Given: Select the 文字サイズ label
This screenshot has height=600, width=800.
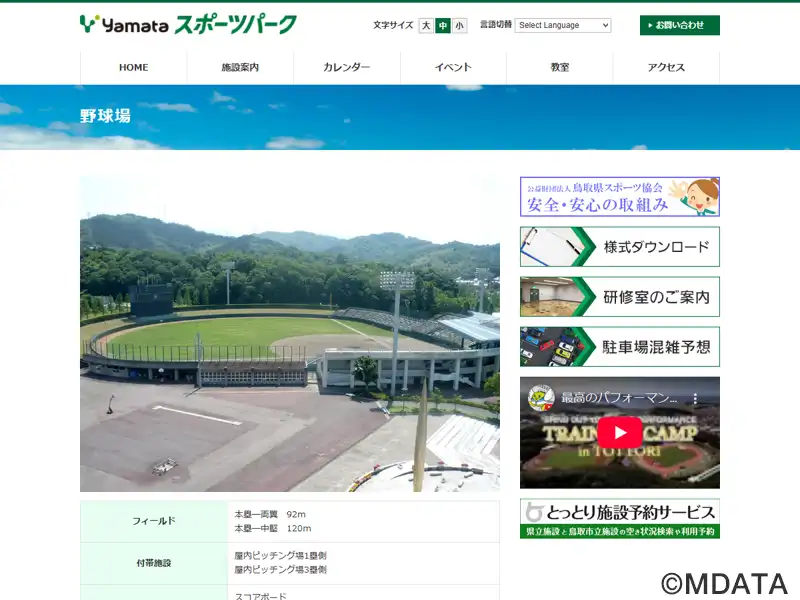Looking at the screenshot, I should click(393, 25).
